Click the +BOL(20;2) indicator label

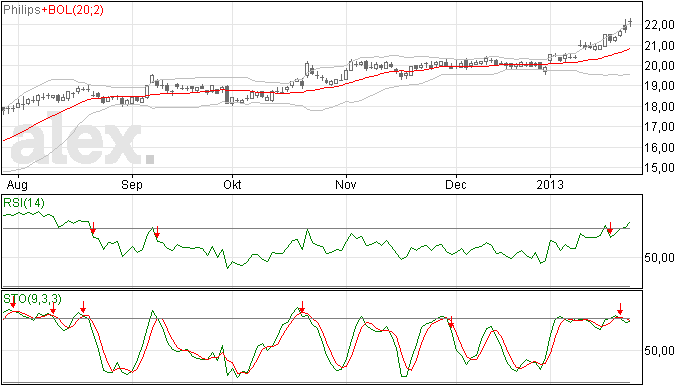[73, 10]
